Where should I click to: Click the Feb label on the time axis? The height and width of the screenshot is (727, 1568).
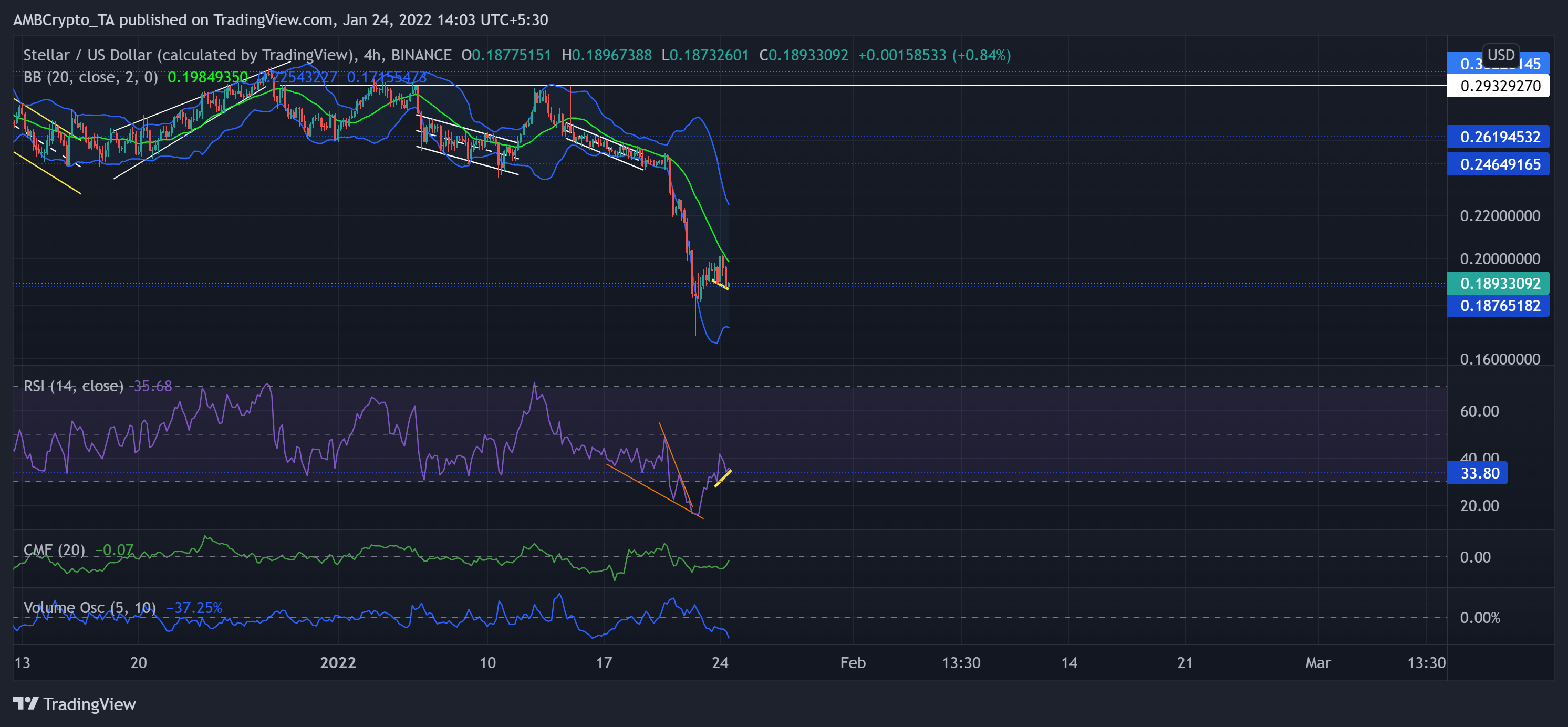(x=853, y=663)
